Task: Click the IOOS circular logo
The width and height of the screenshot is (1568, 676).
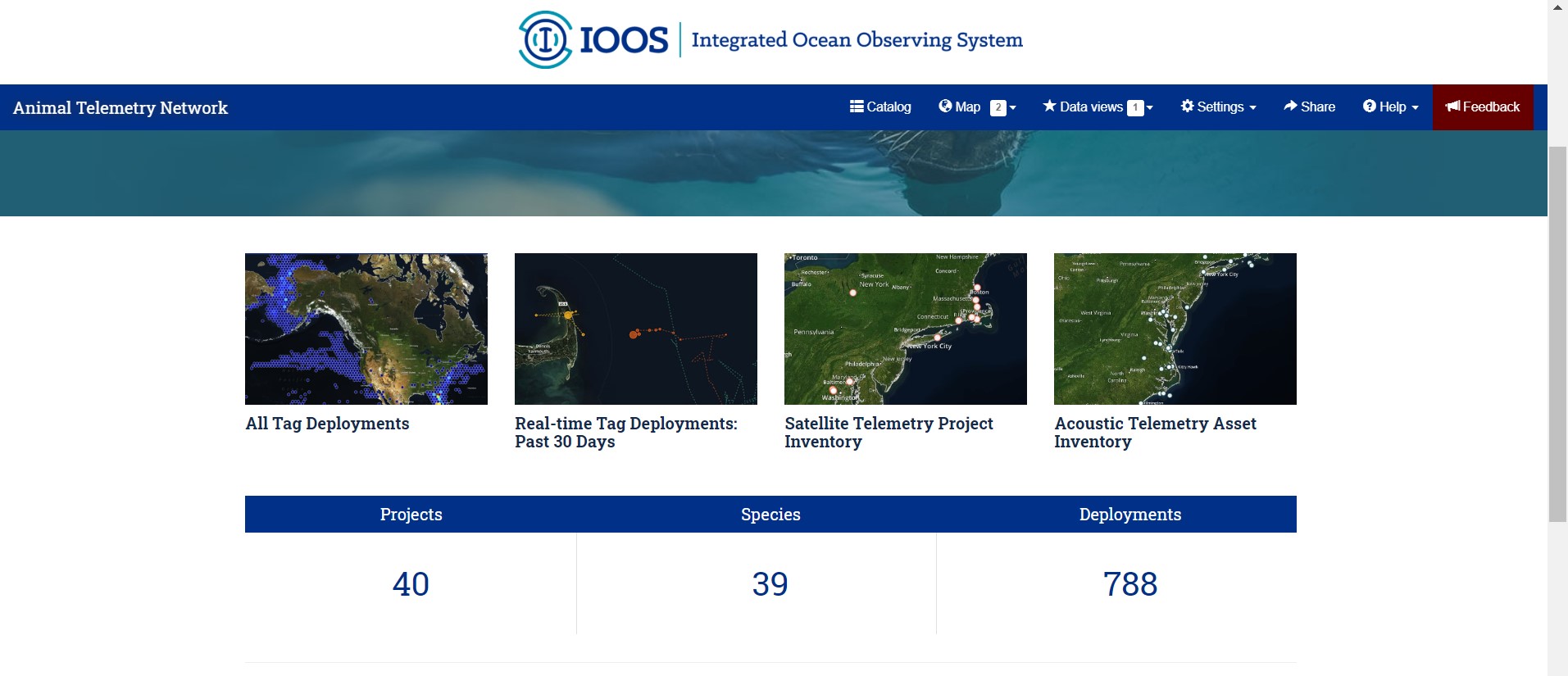Action: coord(546,39)
